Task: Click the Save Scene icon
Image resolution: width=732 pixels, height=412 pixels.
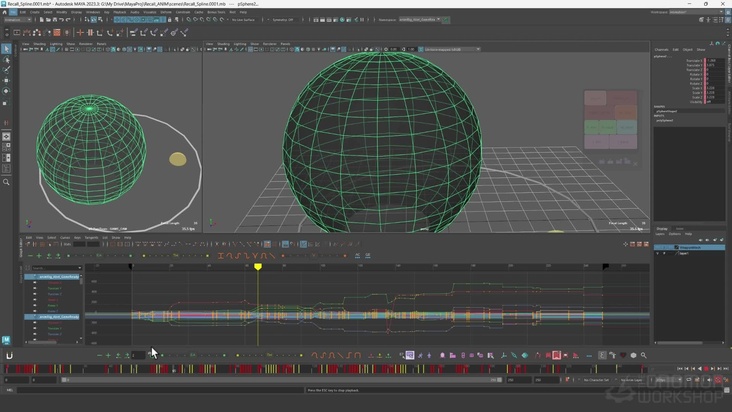Action: pyautogui.click(x=55, y=20)
